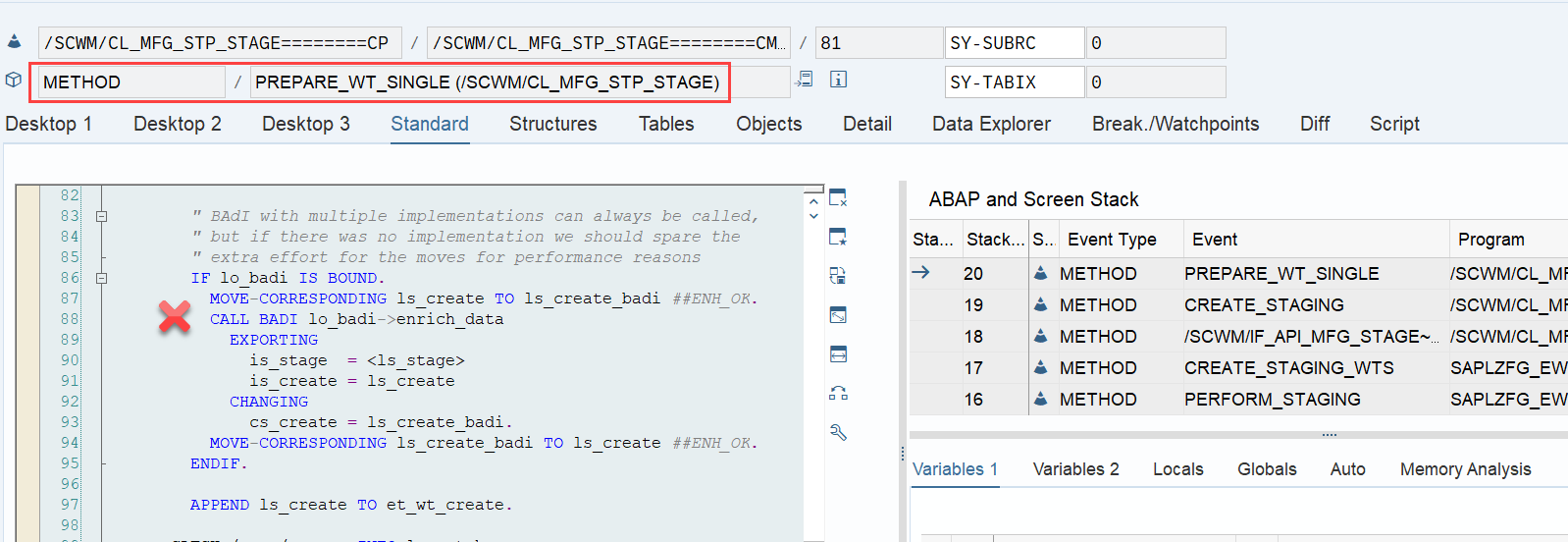The width and height of the screenshot is (1568, 542).
Task: Click the new tool icon with a star
Action: click(838, 237)
